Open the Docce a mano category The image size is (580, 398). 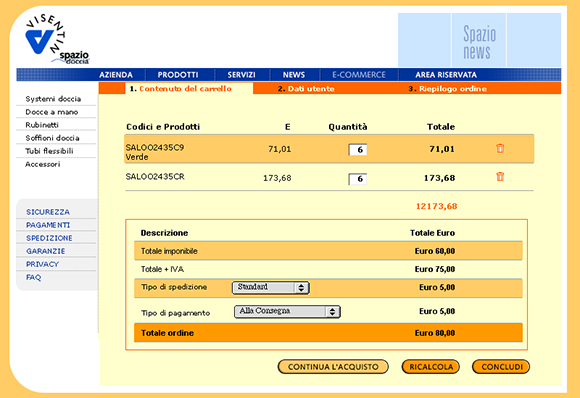[52, 112]
